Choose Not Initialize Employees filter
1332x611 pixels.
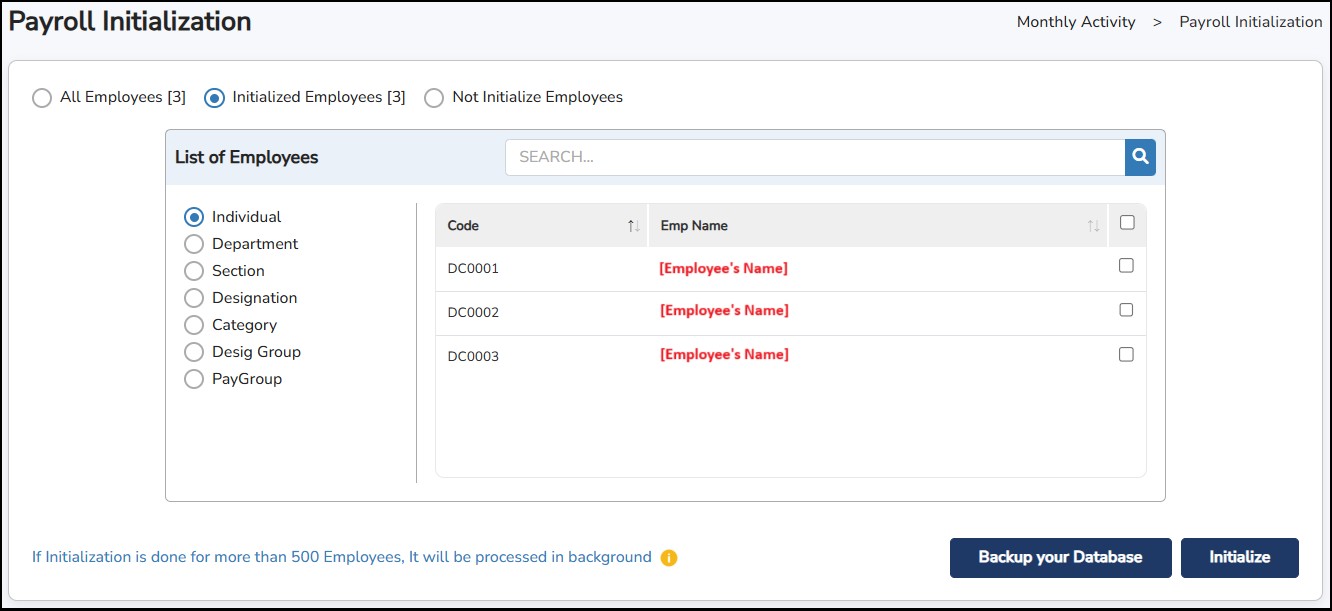point(434,98)
